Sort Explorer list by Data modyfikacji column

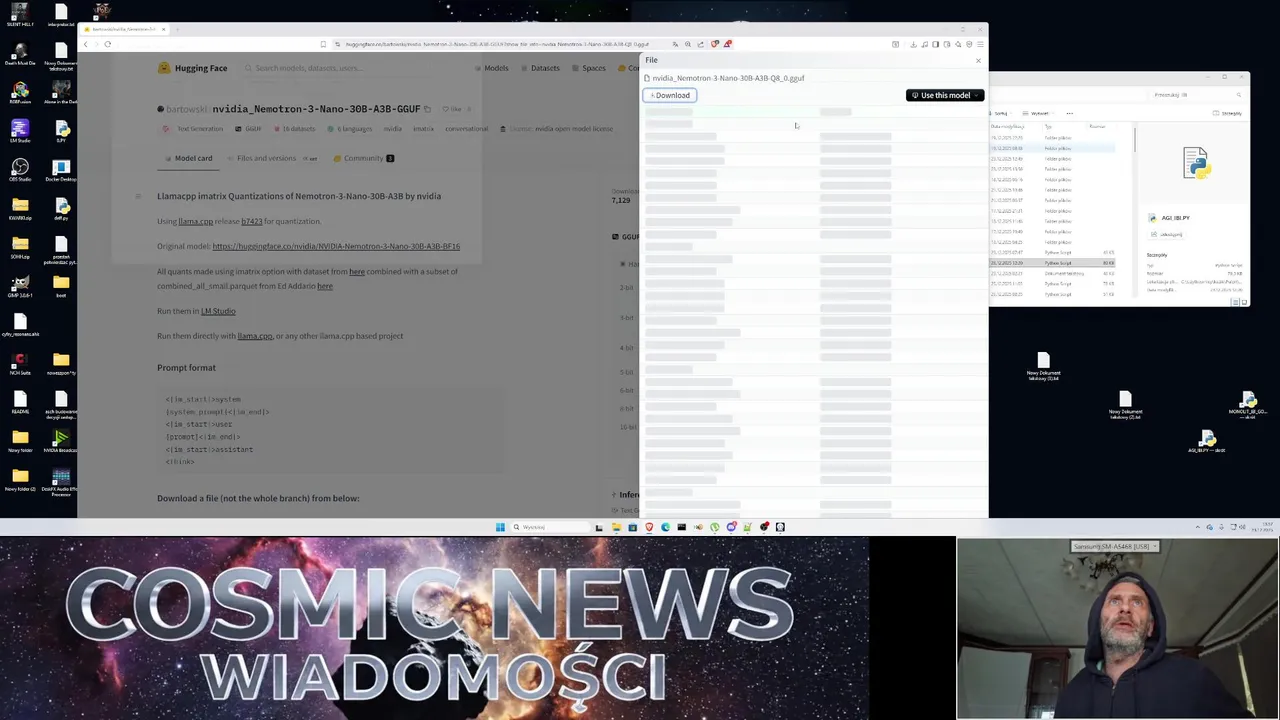(1008, 126)
